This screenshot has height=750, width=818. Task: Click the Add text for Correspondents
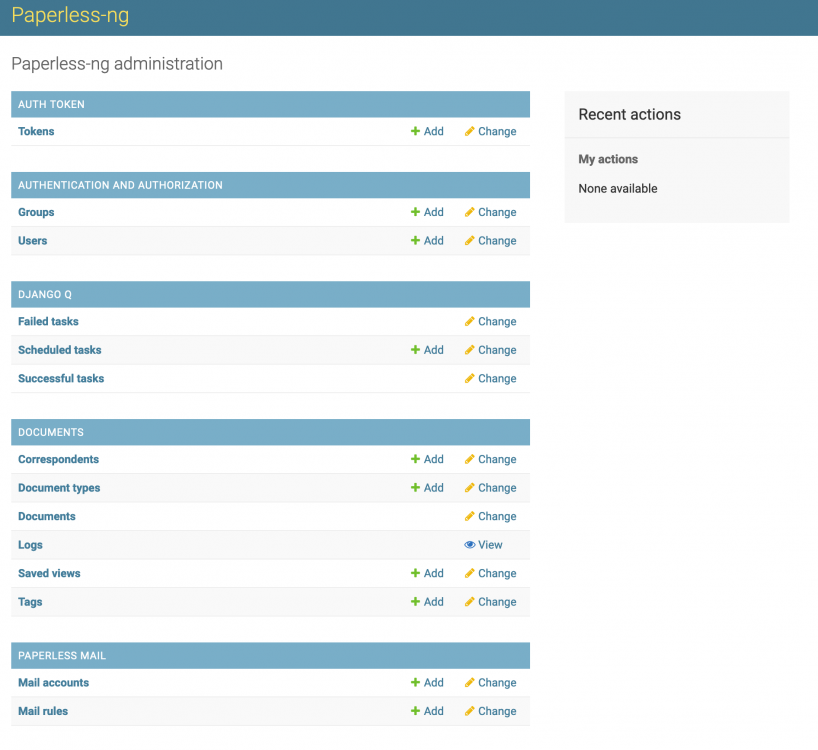(x=434, y=459)
